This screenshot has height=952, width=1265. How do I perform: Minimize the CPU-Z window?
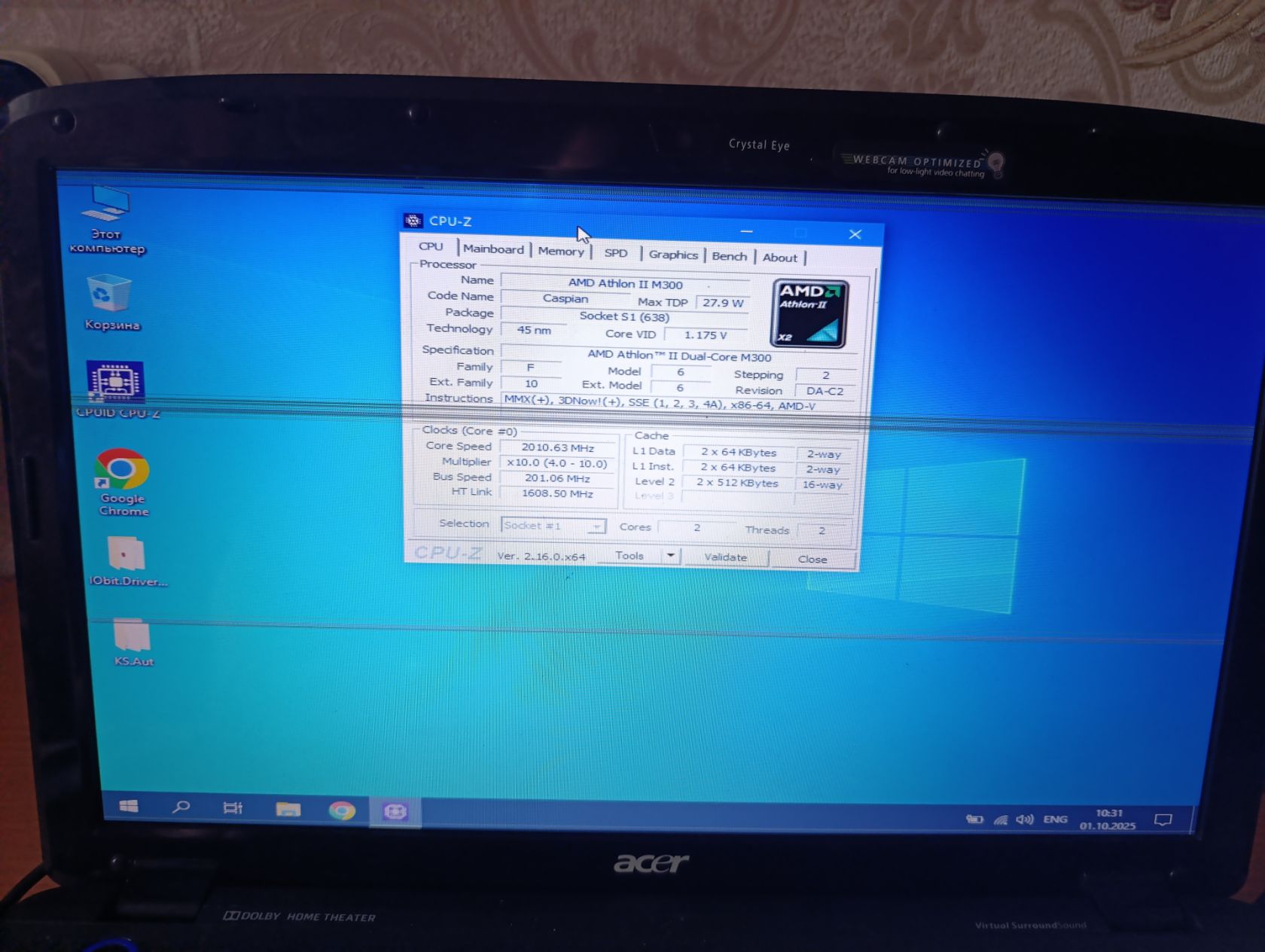[x=747, y=230]
